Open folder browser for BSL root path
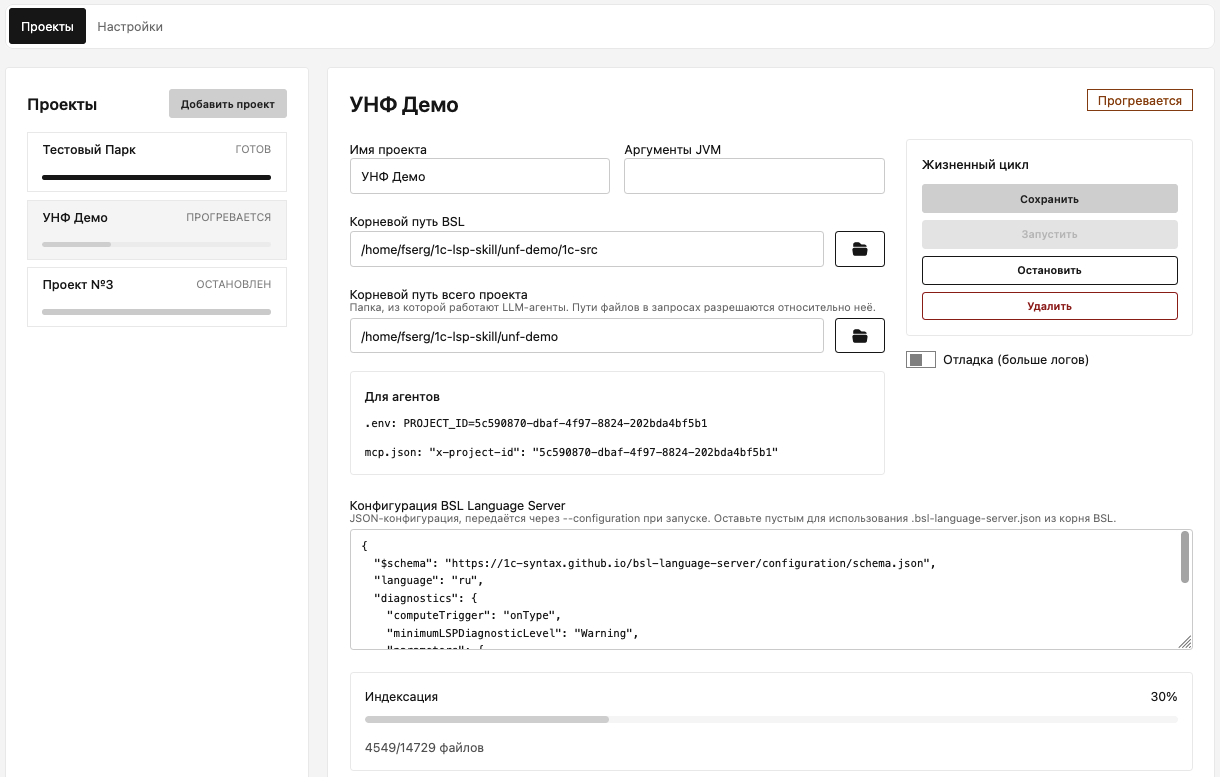The height and width of the screenshot is (777, 1220). 860,249
